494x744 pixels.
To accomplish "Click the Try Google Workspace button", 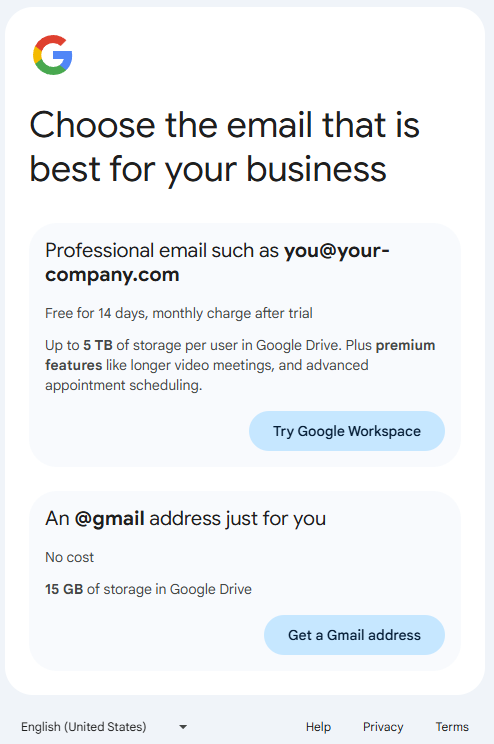I will click(x=347, y=431).
